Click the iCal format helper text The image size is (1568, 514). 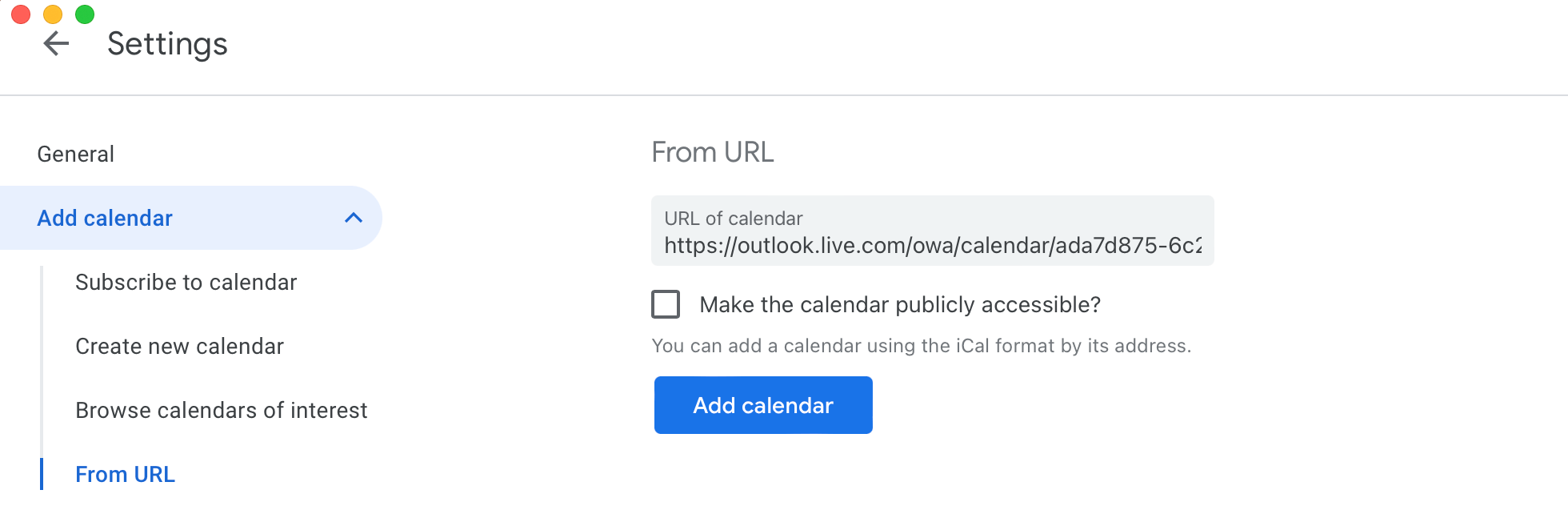click(x=922, y=346)
